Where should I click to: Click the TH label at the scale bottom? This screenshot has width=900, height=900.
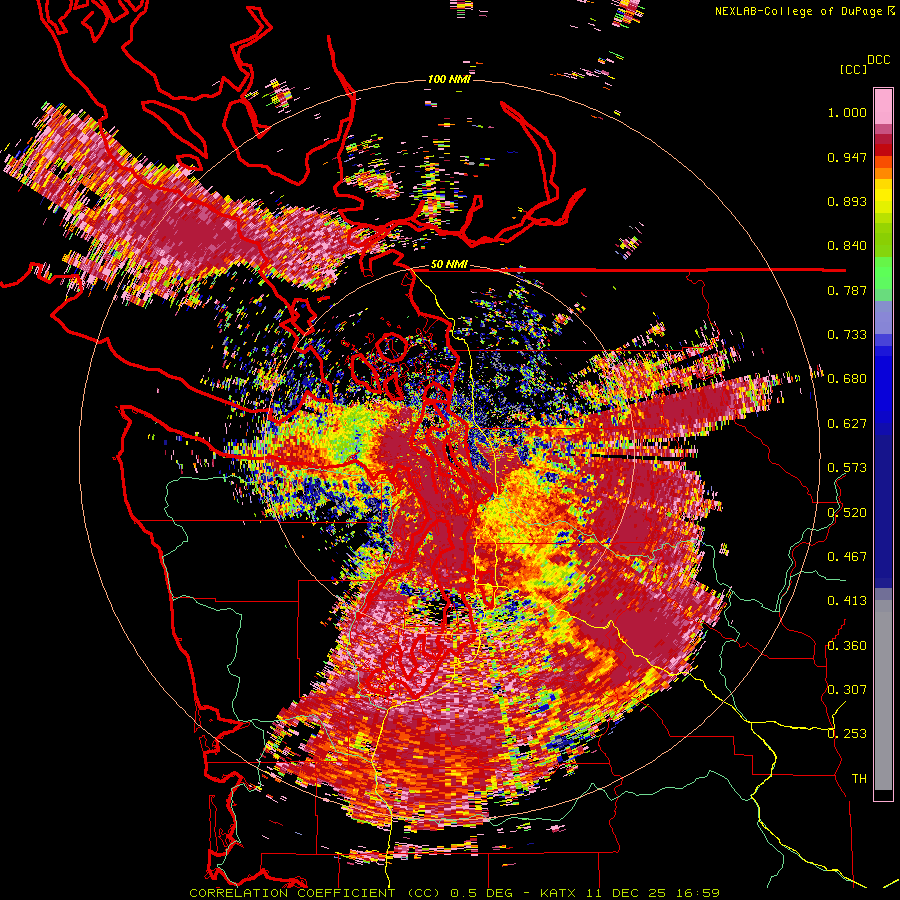(859, 779)
